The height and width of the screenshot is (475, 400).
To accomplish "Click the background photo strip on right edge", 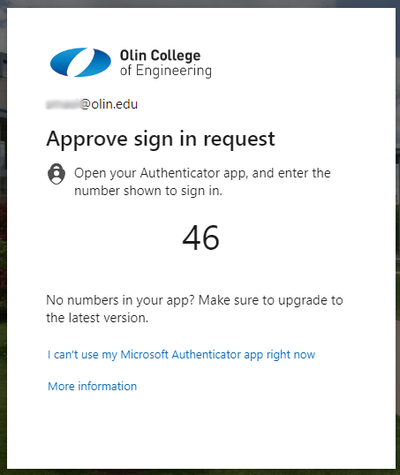I will [398, 237].
